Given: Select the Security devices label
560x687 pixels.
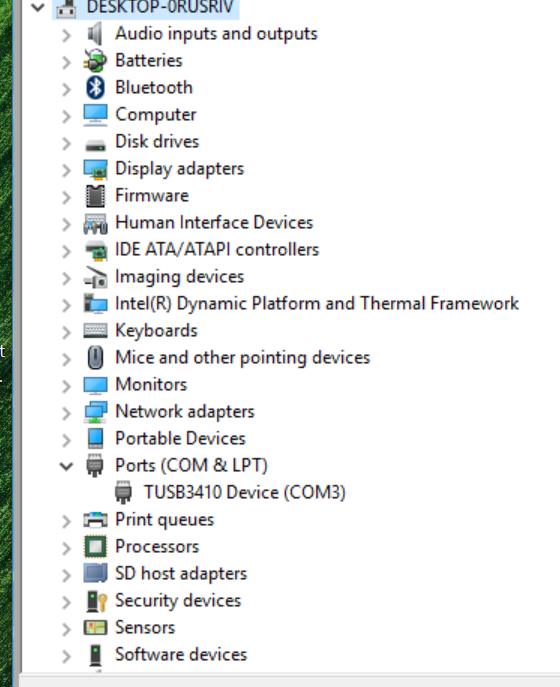Looking at the screenshot, I should coord(178,601).
